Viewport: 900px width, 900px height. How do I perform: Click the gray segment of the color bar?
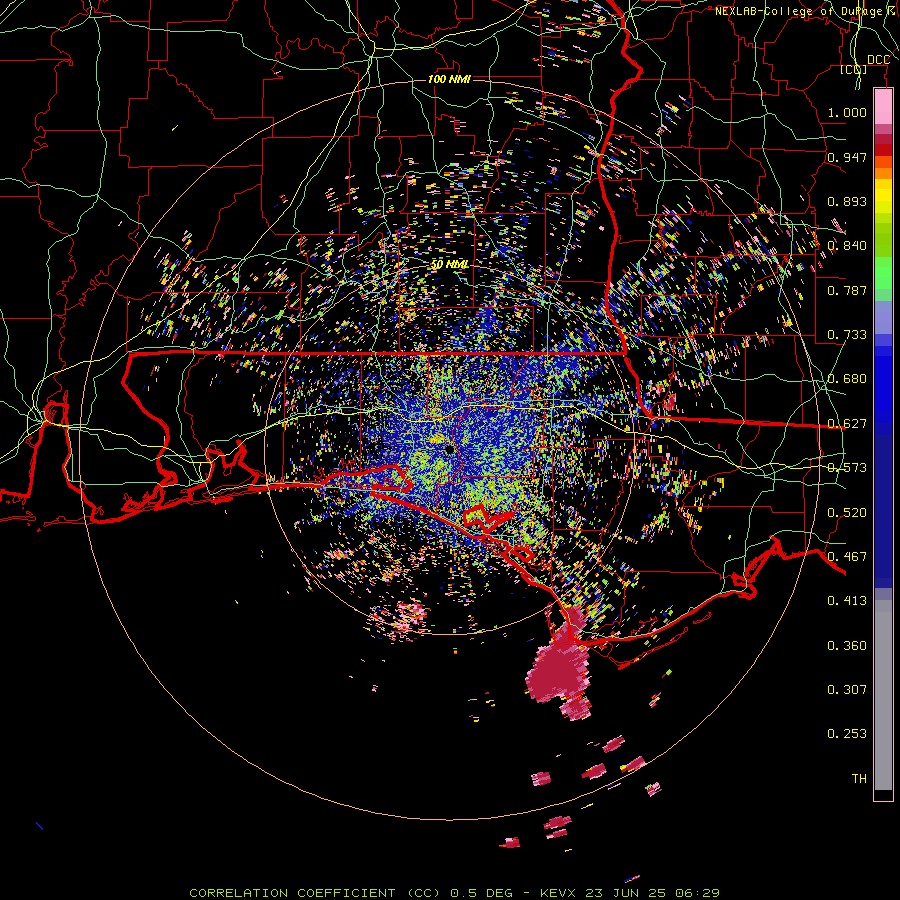click(x=883, y=700)
